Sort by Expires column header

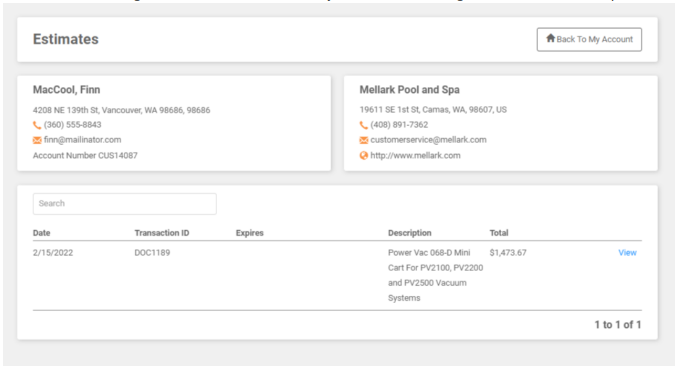(250, 233)
